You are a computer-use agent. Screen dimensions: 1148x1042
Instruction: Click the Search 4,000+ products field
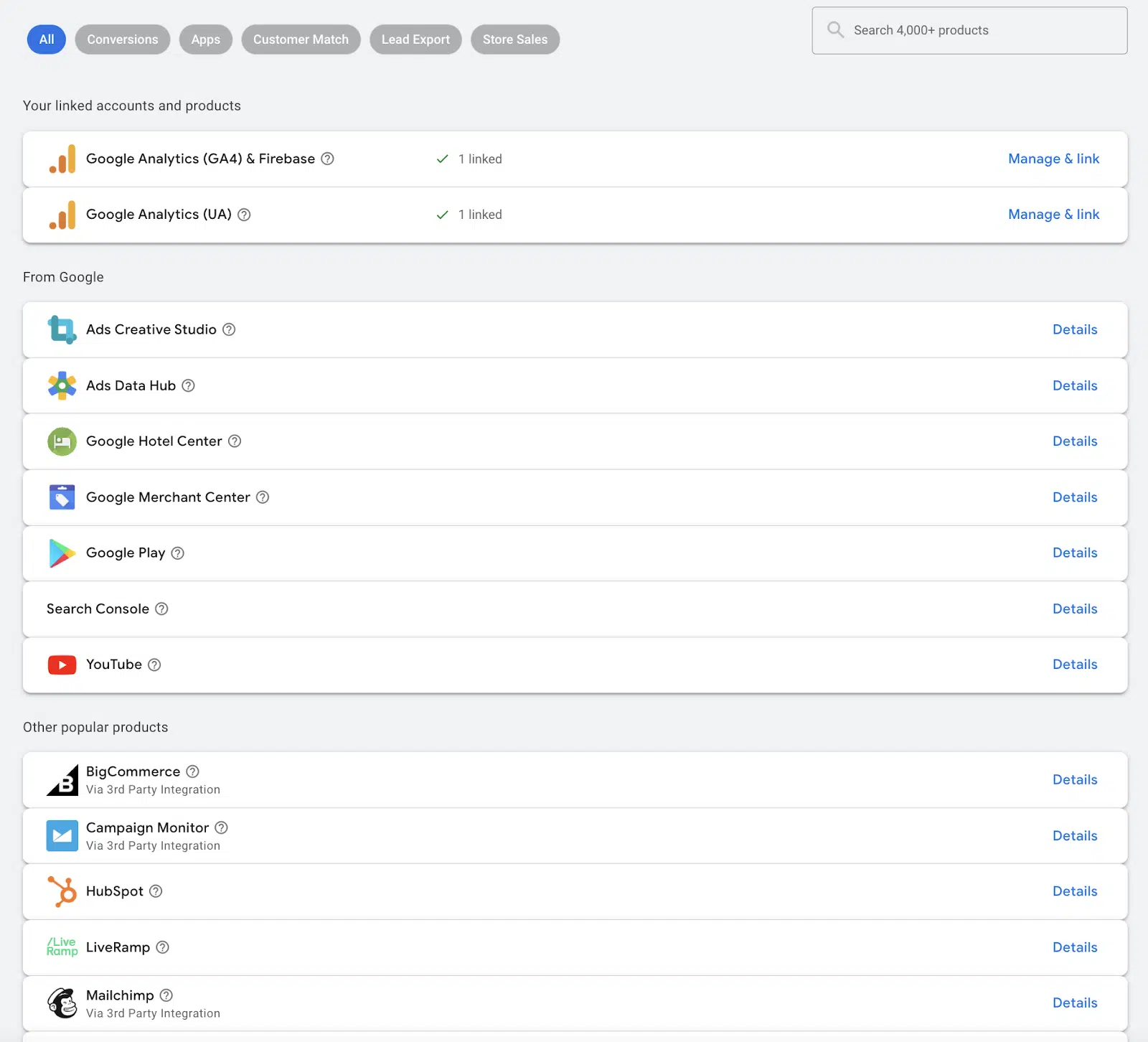tap(970, 31)
